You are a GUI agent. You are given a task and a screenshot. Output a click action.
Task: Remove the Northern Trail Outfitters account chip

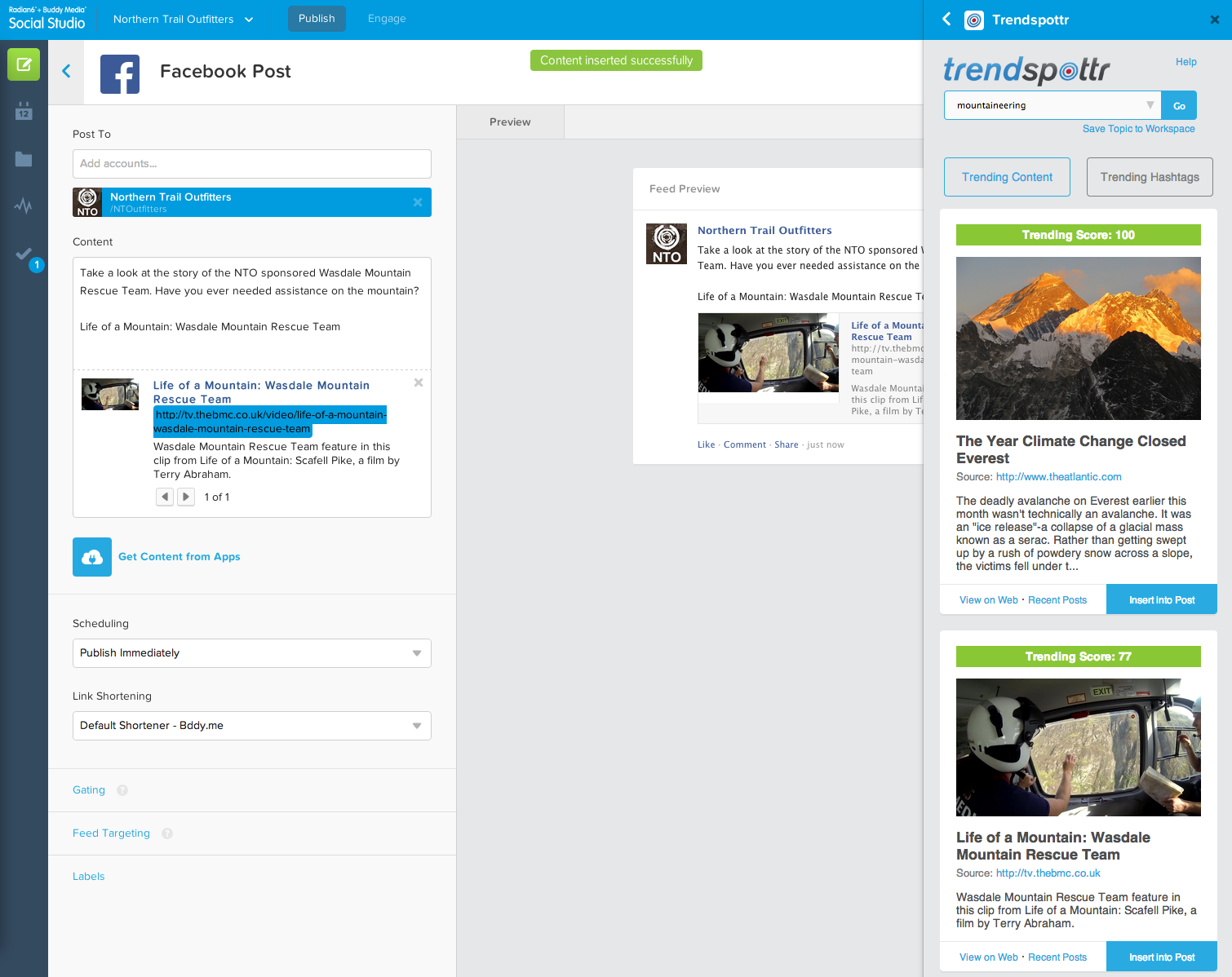(418, 202)
